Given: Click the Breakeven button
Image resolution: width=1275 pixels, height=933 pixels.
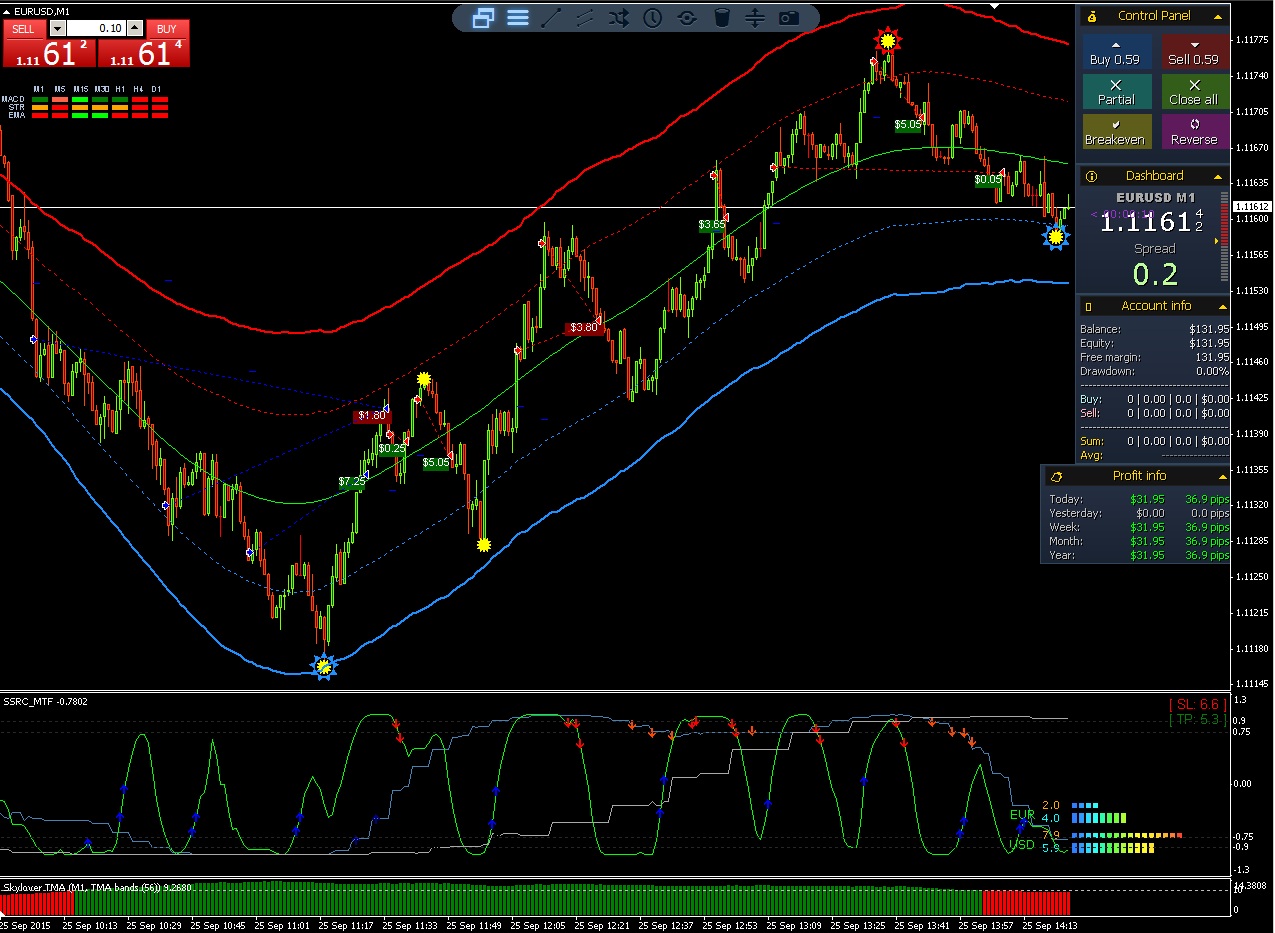Looking at the screenshot, I should tap(1115, 132).
